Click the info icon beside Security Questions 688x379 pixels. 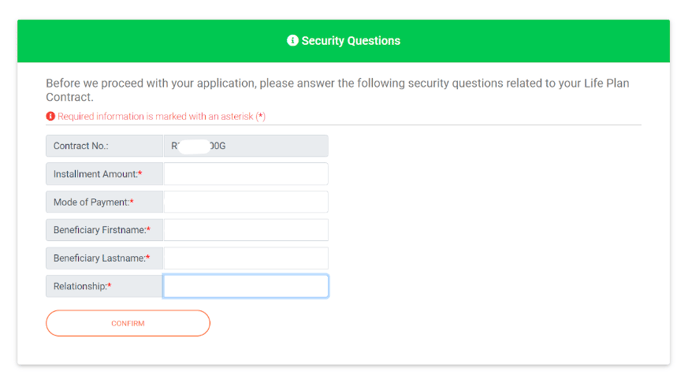point(292,40)
